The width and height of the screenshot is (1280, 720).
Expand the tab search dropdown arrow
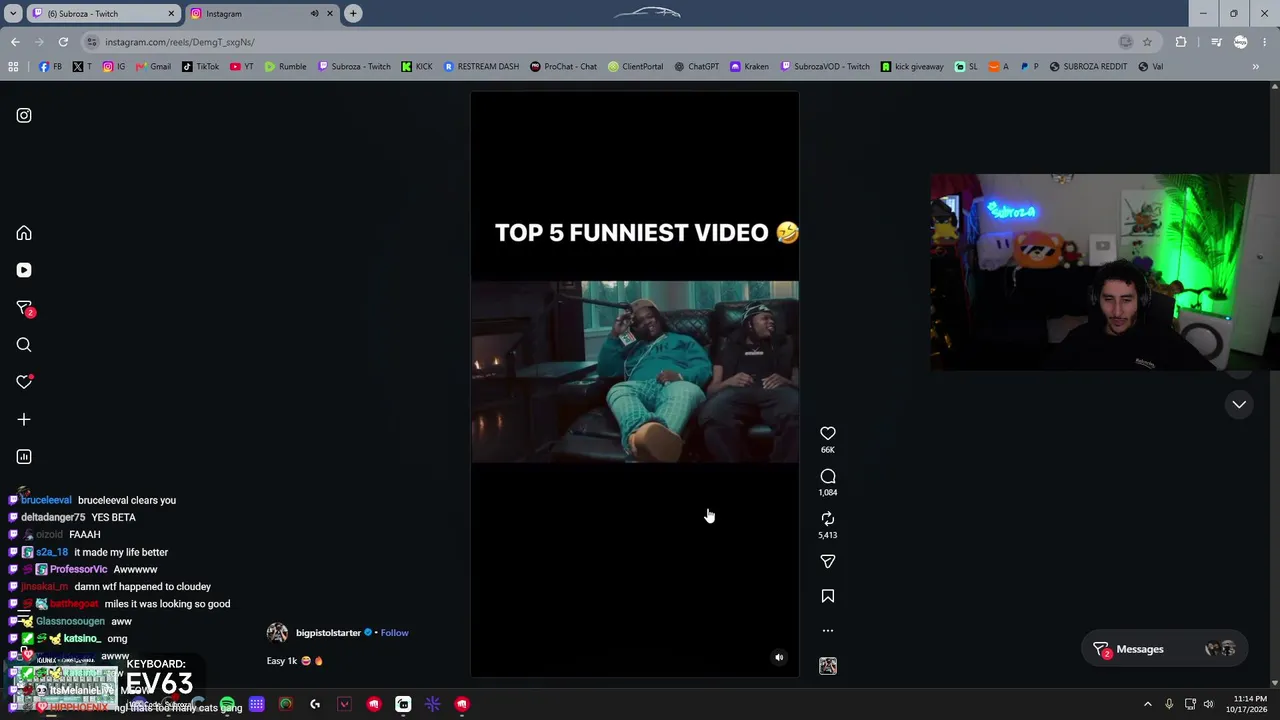[x=15, y=14]
